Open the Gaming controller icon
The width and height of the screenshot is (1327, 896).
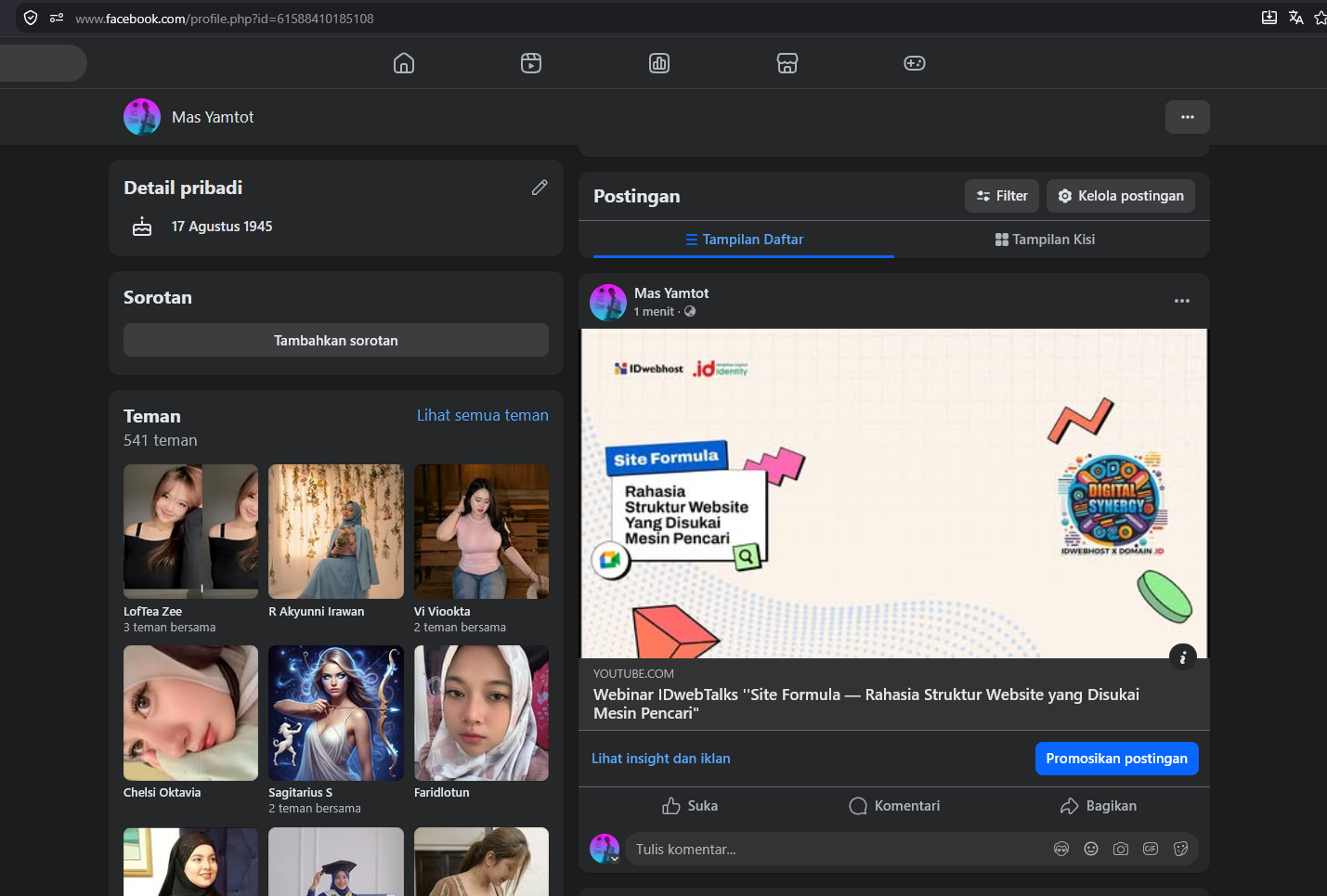(915, 63)
